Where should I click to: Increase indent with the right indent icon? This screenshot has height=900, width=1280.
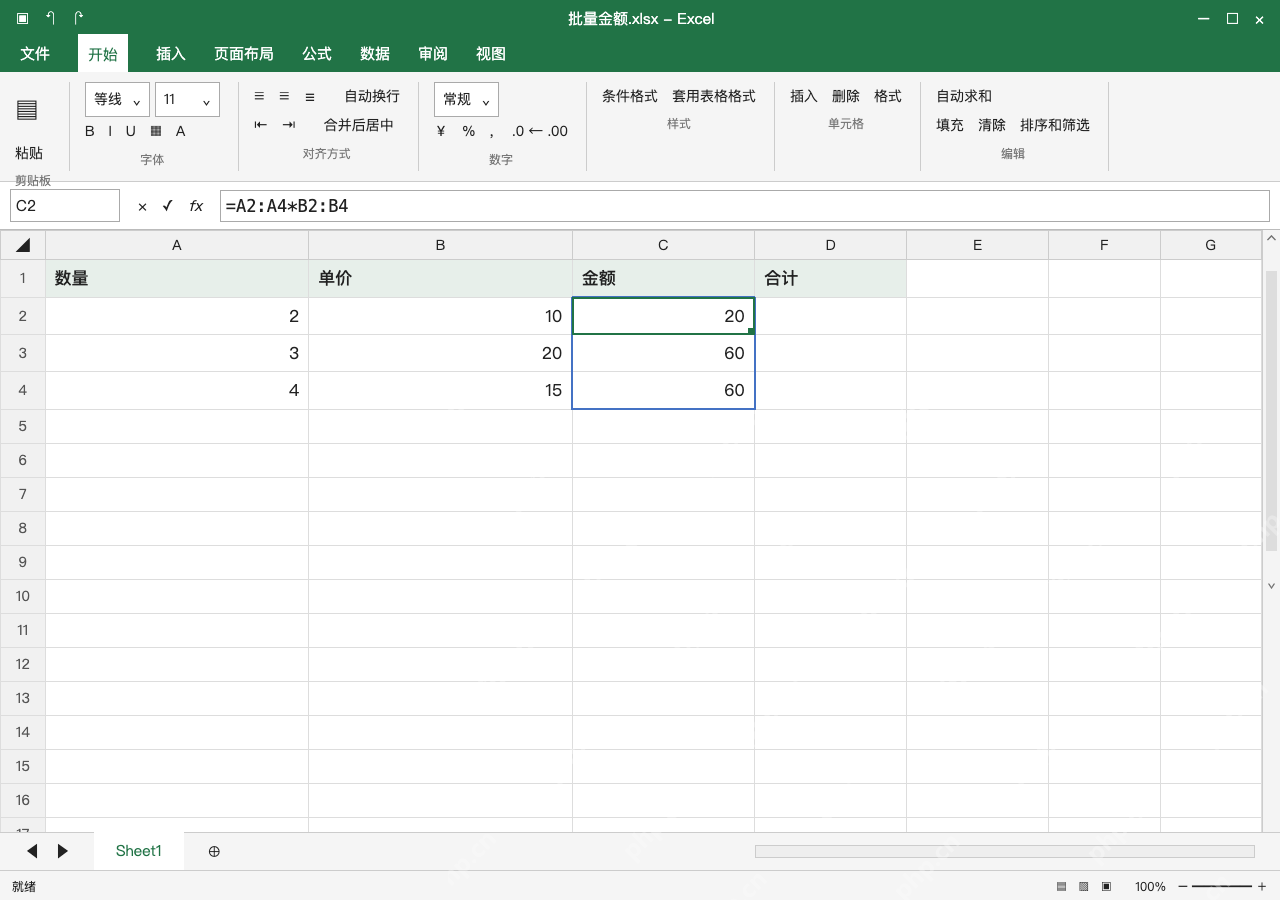click(289, 125)
